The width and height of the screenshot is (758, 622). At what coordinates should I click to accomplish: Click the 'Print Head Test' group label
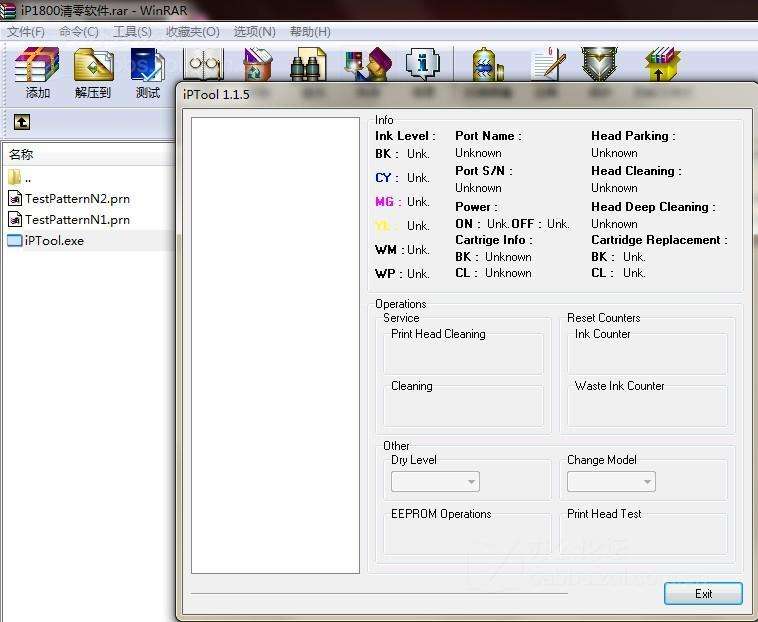(604, 514)
